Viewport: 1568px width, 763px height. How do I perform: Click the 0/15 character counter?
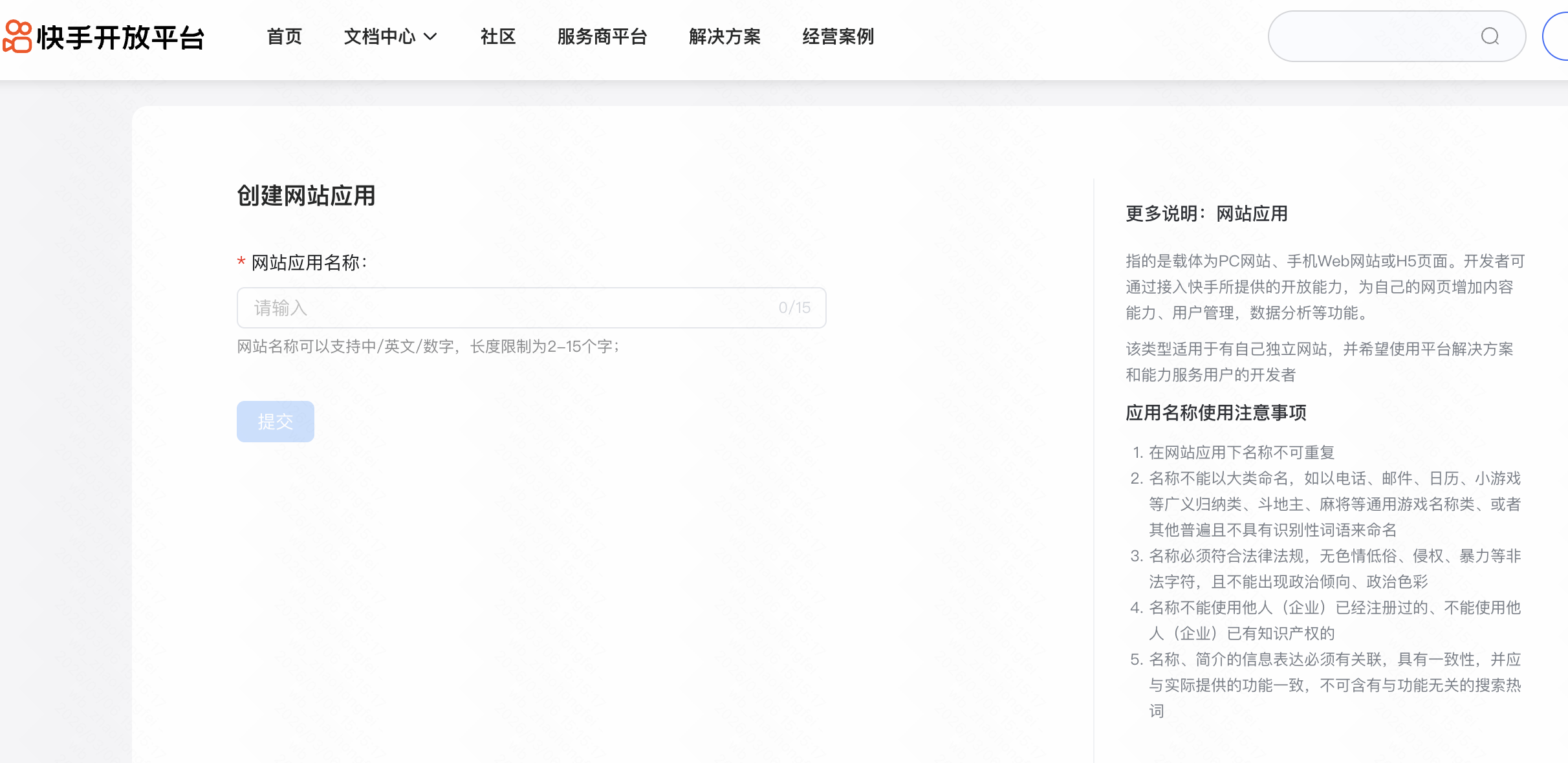794,308
